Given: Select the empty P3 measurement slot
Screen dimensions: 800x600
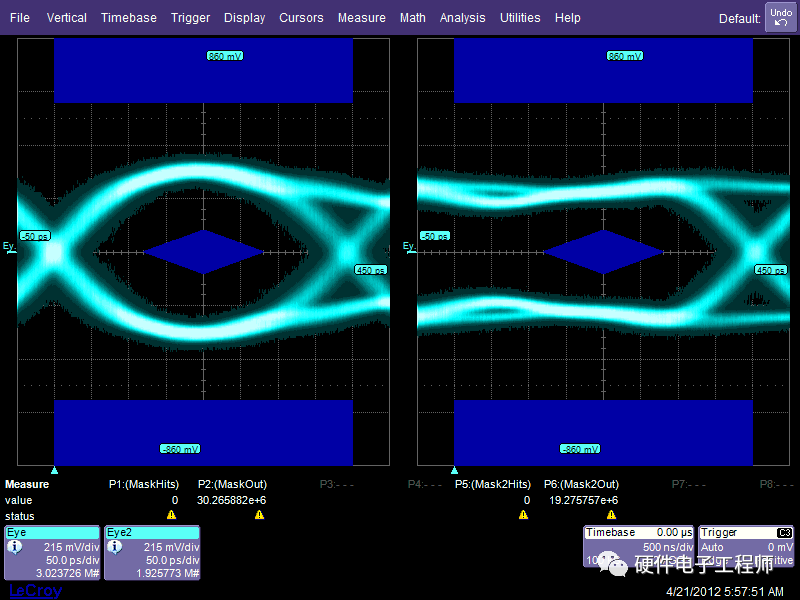Looking at the screenshot, I should click(336, 484).
